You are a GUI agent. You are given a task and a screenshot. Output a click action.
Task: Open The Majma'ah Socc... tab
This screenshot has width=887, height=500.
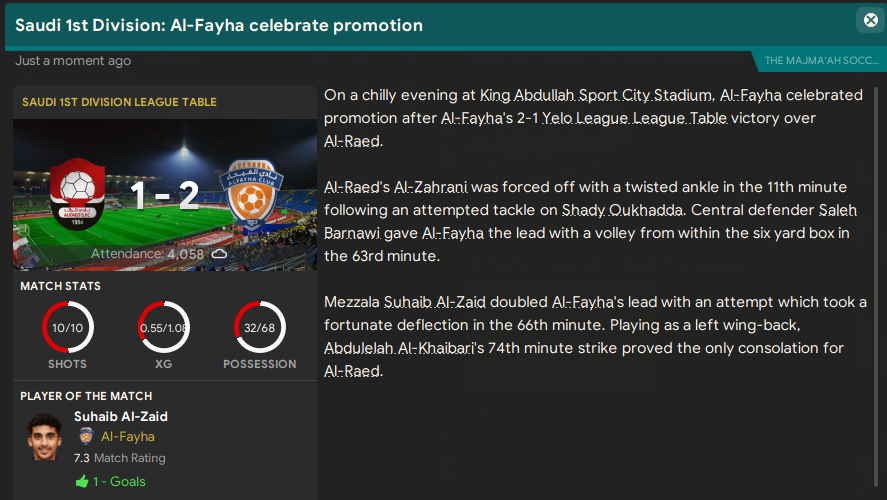pyautogui.click(x=822, y=61)
